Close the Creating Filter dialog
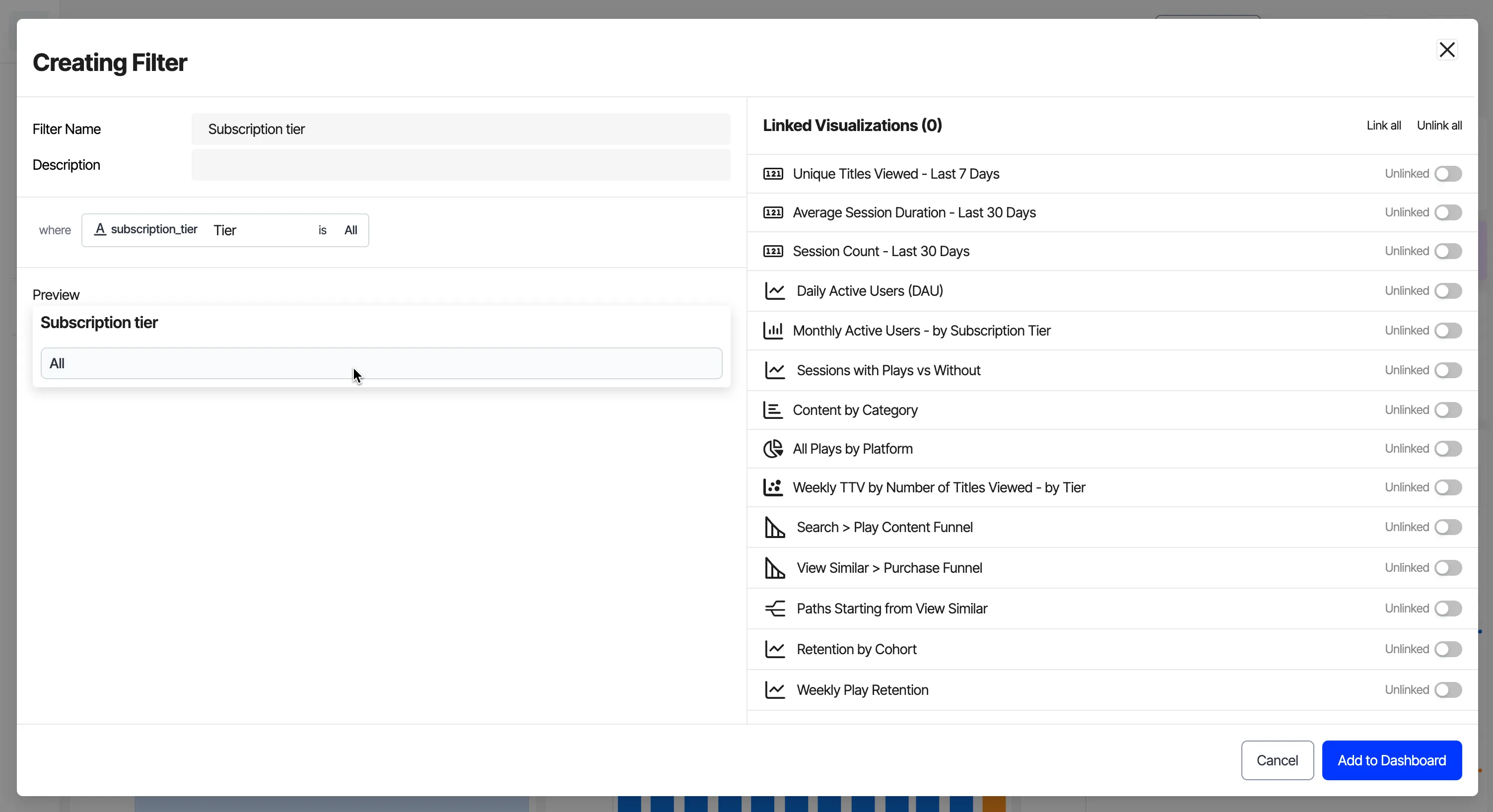Screen dimensions: 1493x812 pyautogui.click(x=1447, y=50)
